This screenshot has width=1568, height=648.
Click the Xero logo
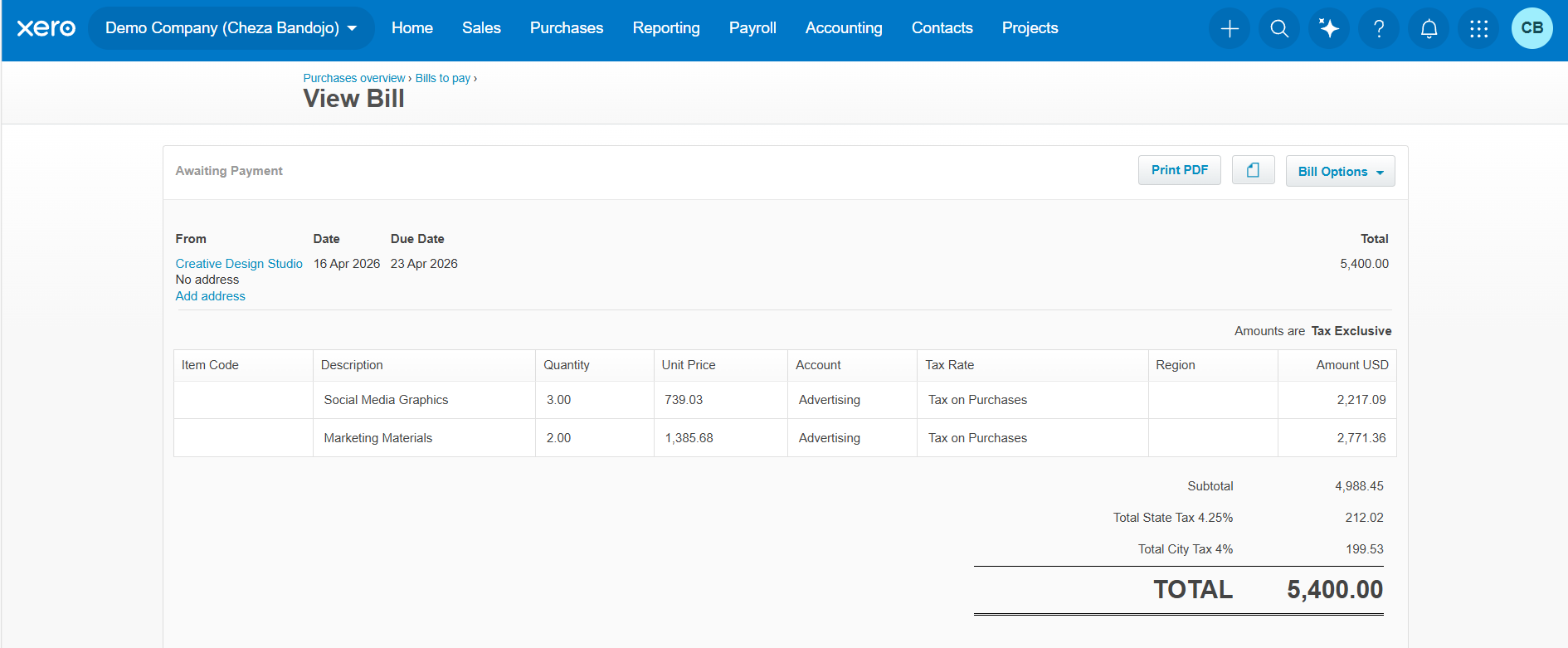click(46, 28)
